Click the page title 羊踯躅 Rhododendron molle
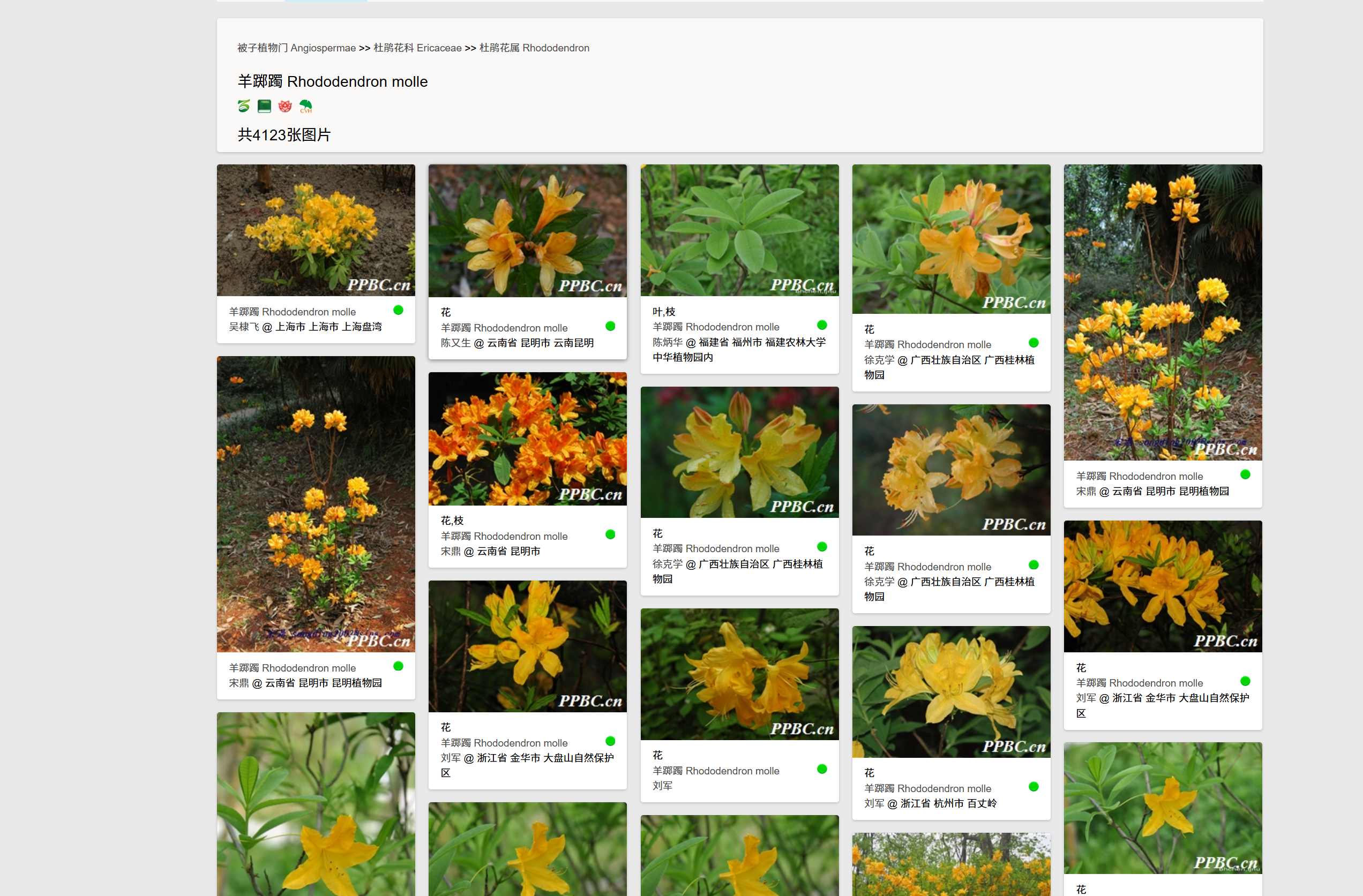The image size is (1363, 896). click(x=332, y=82)
